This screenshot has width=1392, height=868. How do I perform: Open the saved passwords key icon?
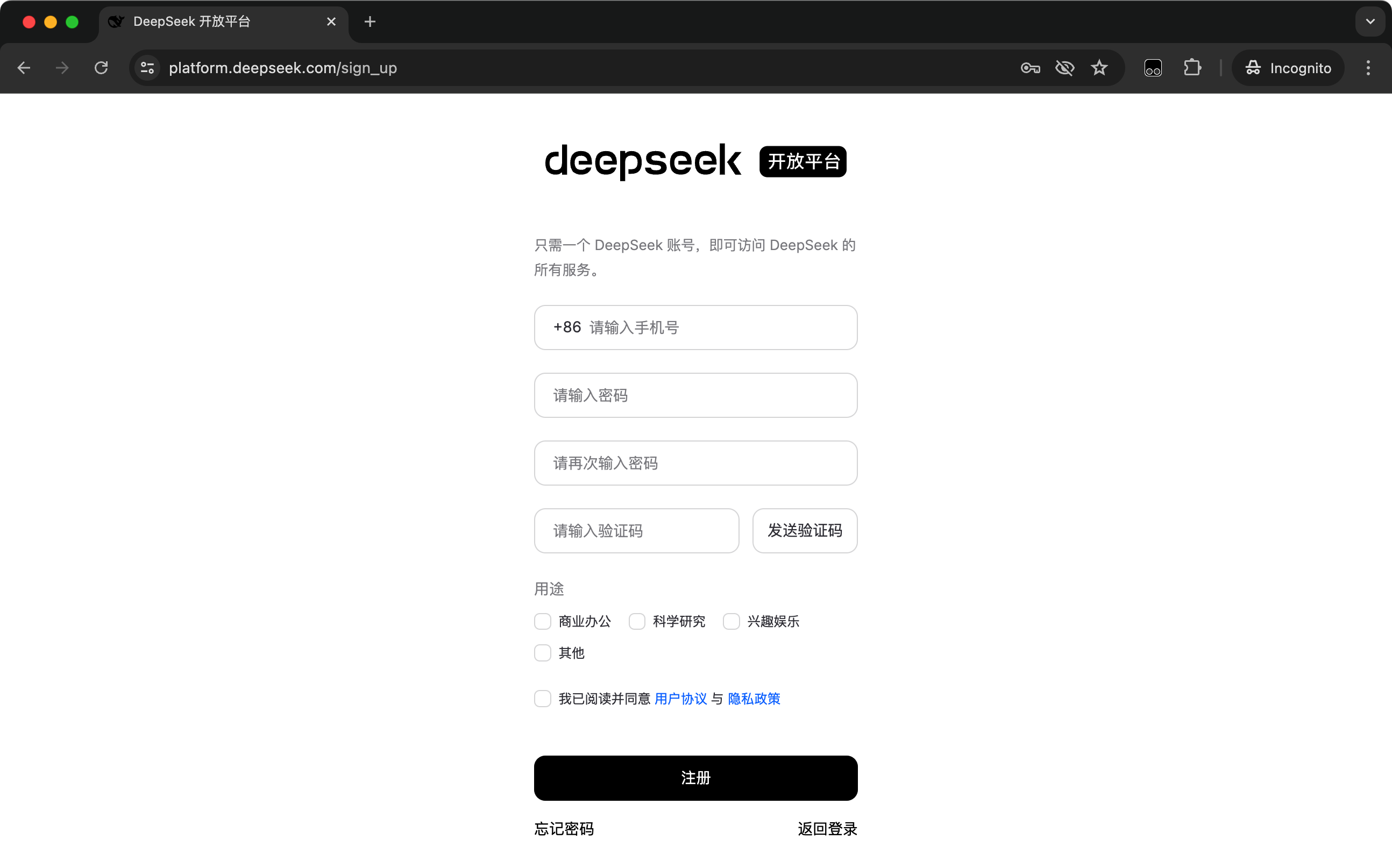1029,68
